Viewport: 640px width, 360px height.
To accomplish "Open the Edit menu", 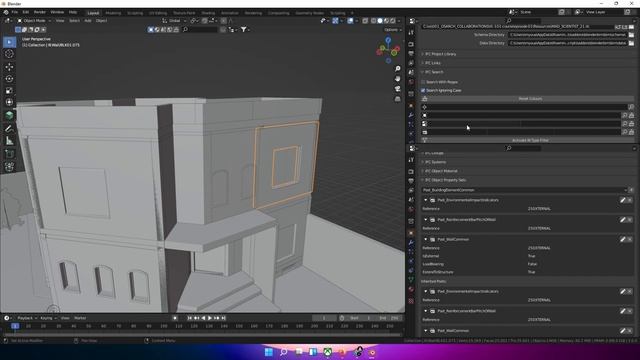I will [x=26, y=12].
